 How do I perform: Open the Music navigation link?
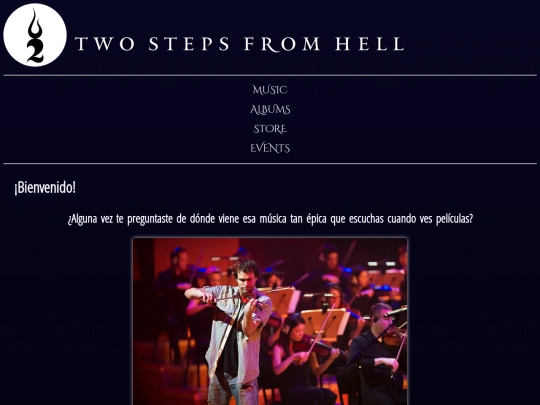(x=270, y=90)
